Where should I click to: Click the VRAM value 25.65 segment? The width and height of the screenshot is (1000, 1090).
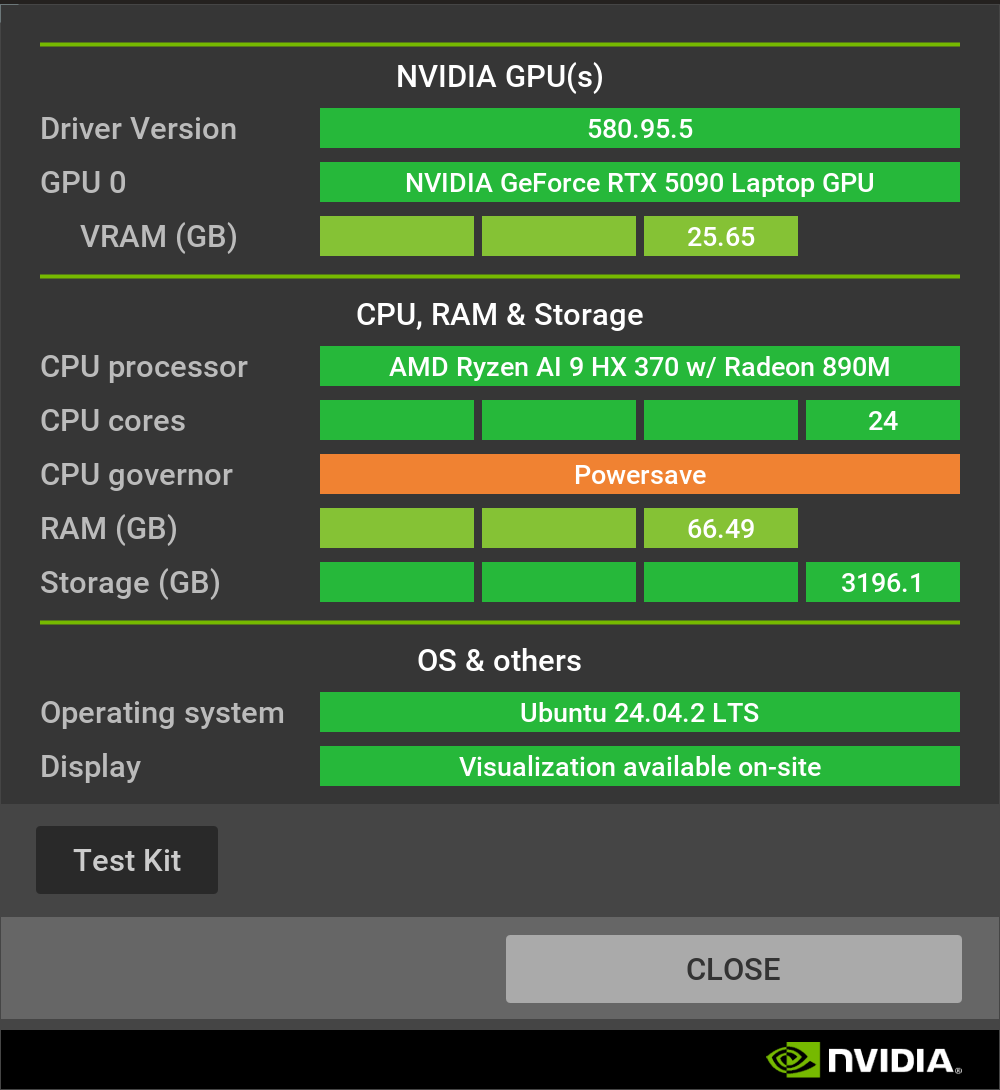coord(721,237)
